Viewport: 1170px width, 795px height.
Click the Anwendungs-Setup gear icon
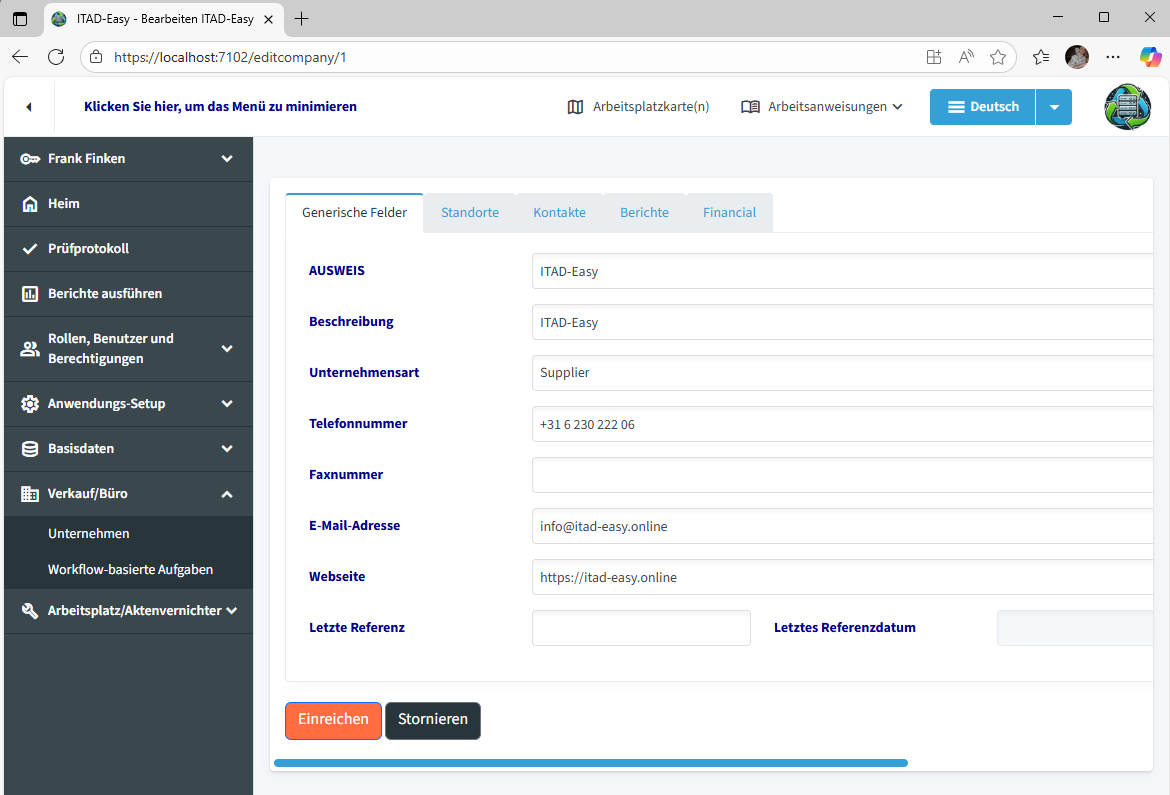[30, 404]
